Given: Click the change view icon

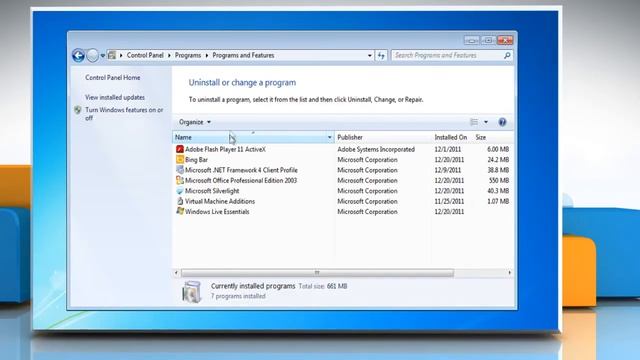Looking at the screenshot, I should pyautogui.click(x=474, y=122).
